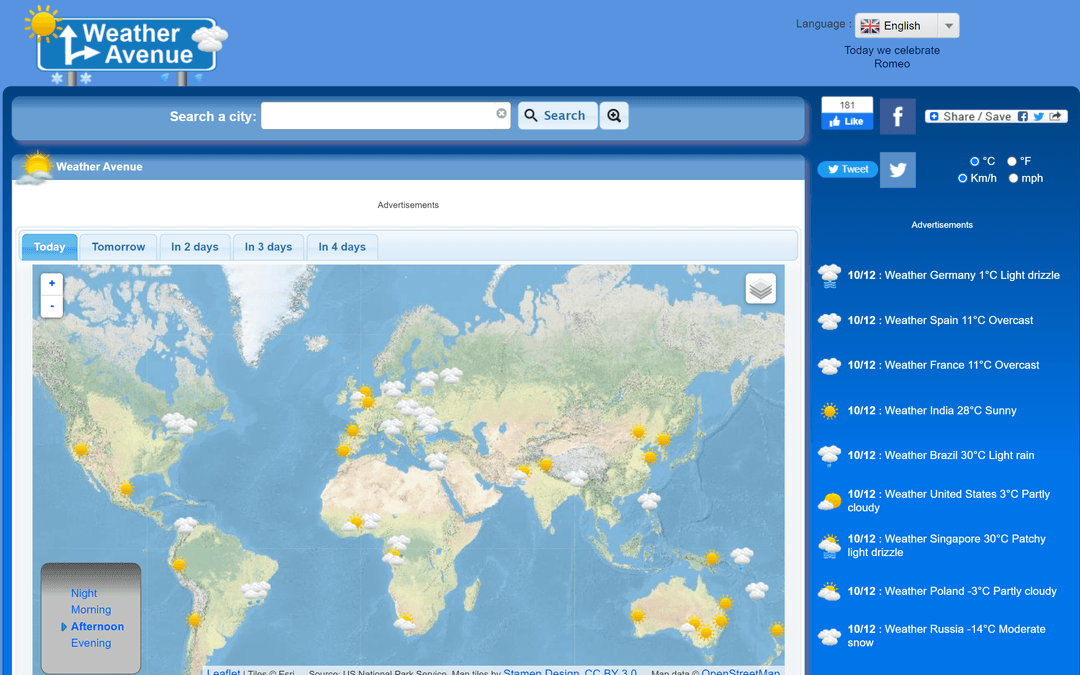Zoom out on the weather map
This screenshot has height=675, width=1080.
[x=52, y=306]
